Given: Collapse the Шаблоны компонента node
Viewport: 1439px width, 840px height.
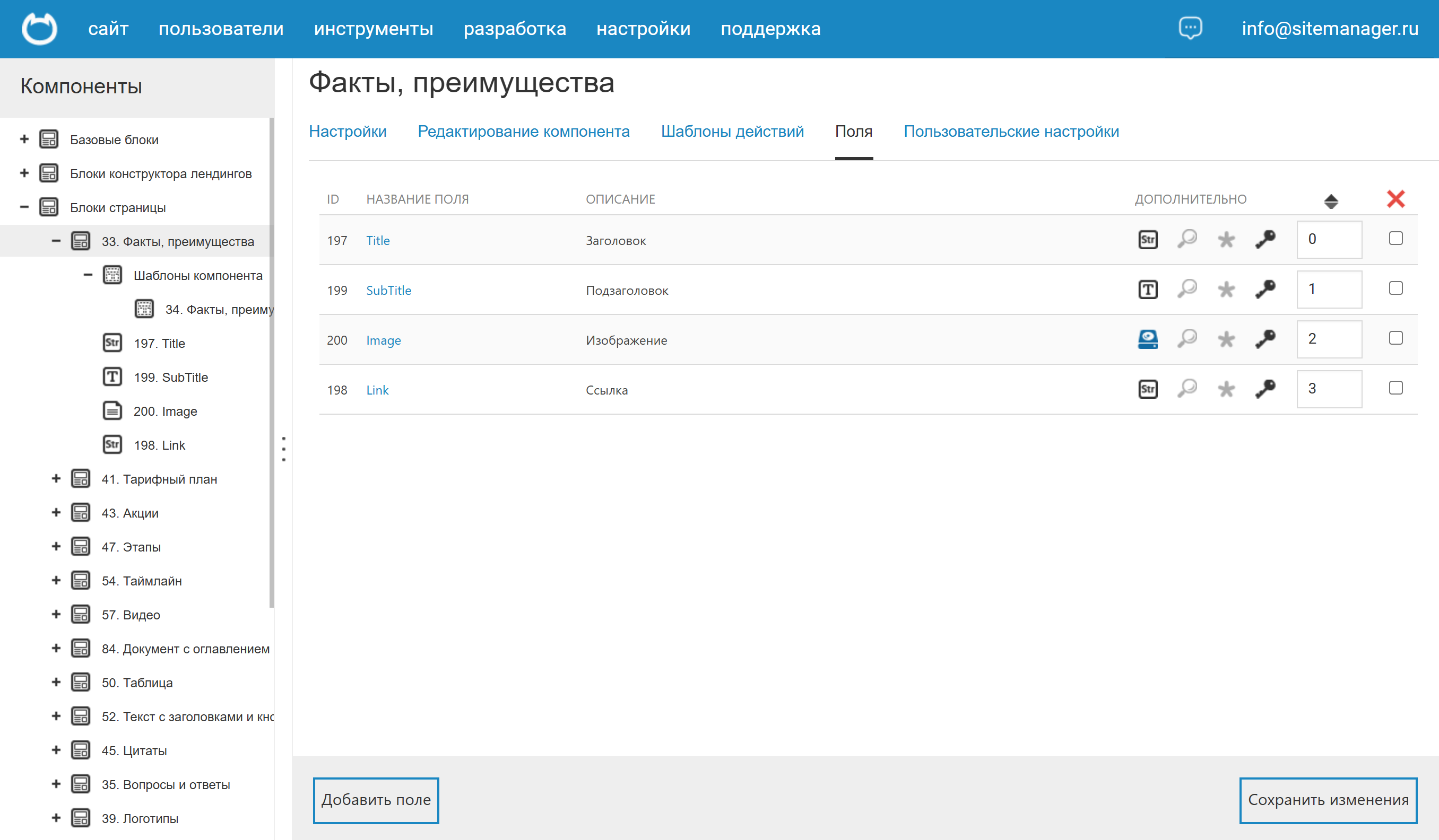Looking at the screenshot, I should pos(88,275).
